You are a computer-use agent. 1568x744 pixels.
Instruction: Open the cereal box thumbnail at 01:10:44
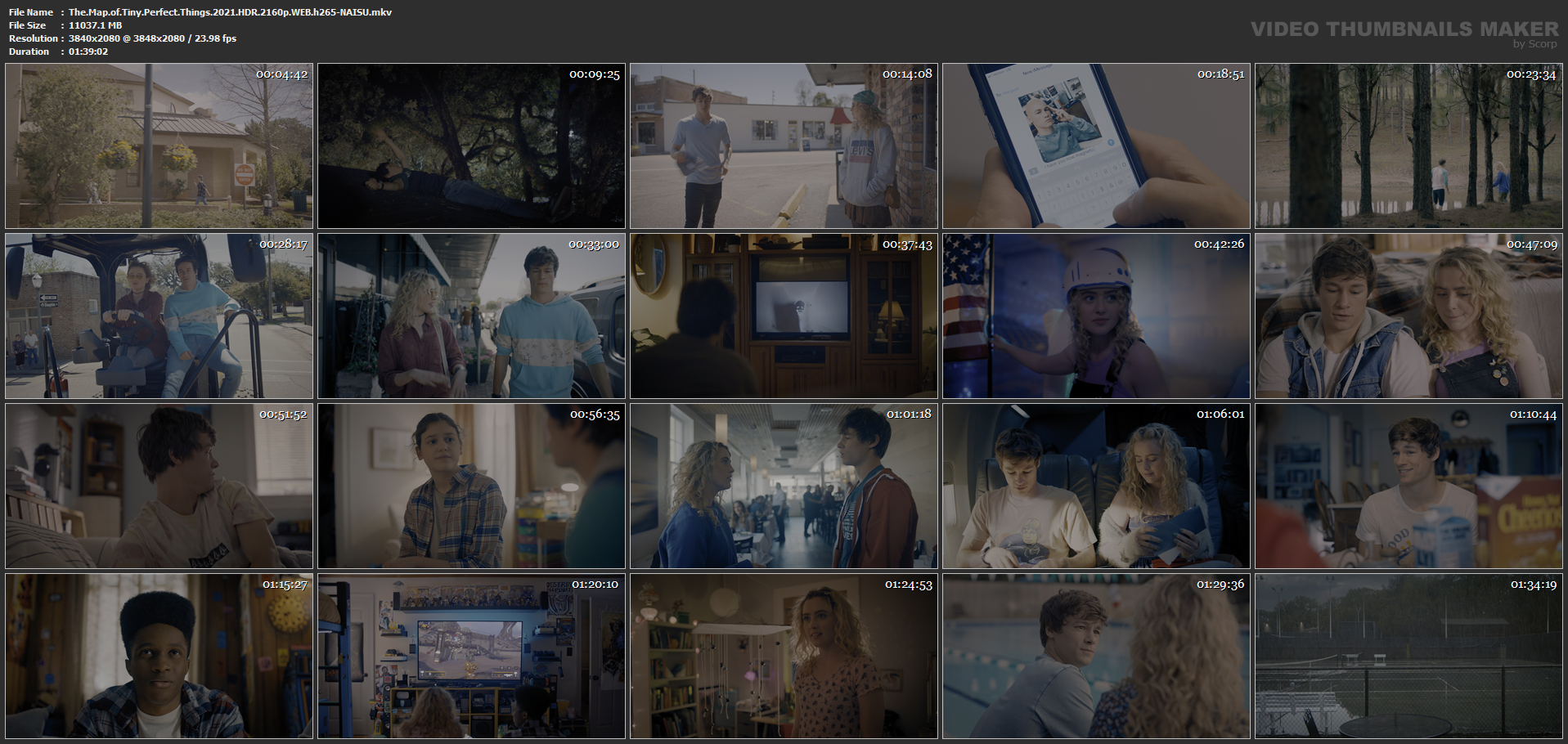point(1409,486)
